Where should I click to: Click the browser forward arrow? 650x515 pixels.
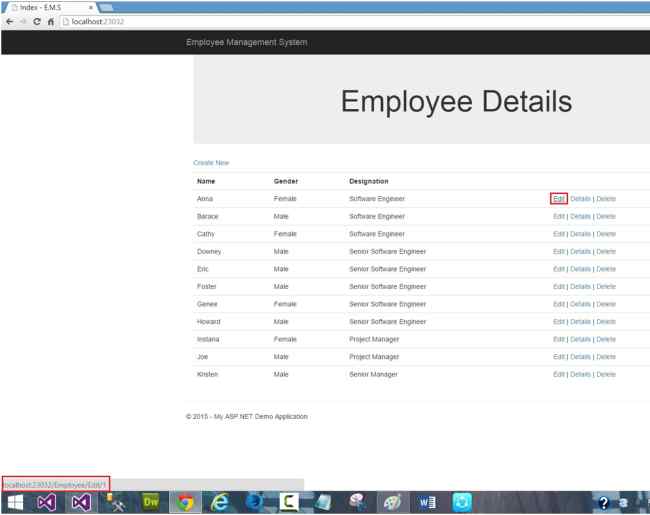click(x=23, y=22)
